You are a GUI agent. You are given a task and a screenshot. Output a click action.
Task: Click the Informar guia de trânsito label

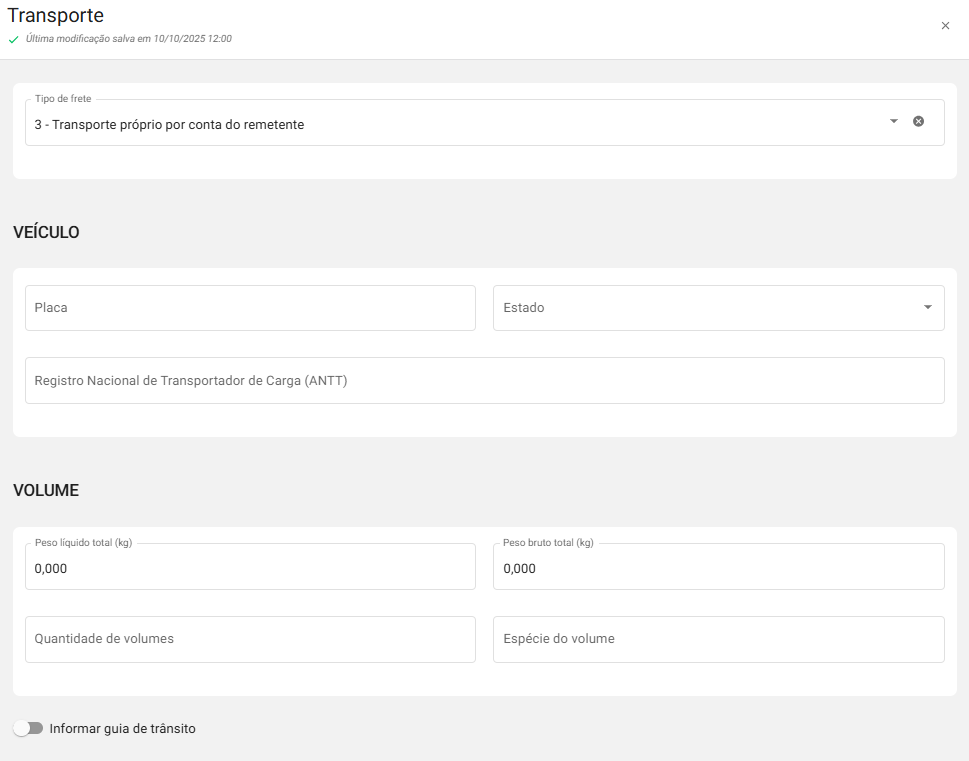(122, 729)
